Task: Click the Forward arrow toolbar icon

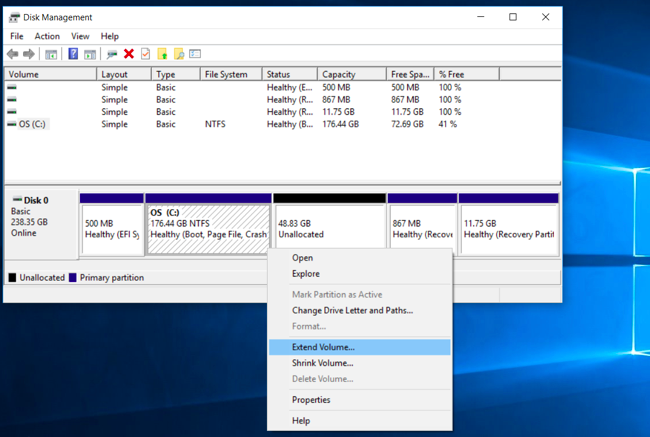Action: 29,54
